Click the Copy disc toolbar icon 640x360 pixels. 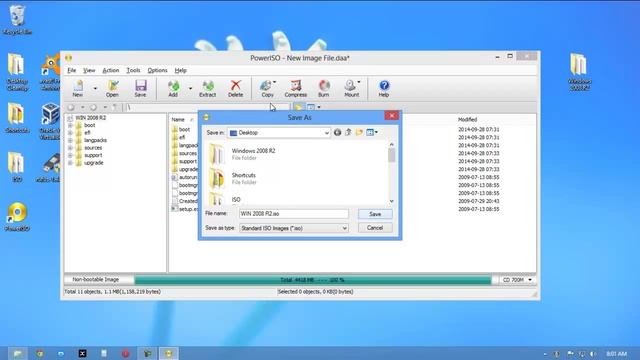(267, 88)
